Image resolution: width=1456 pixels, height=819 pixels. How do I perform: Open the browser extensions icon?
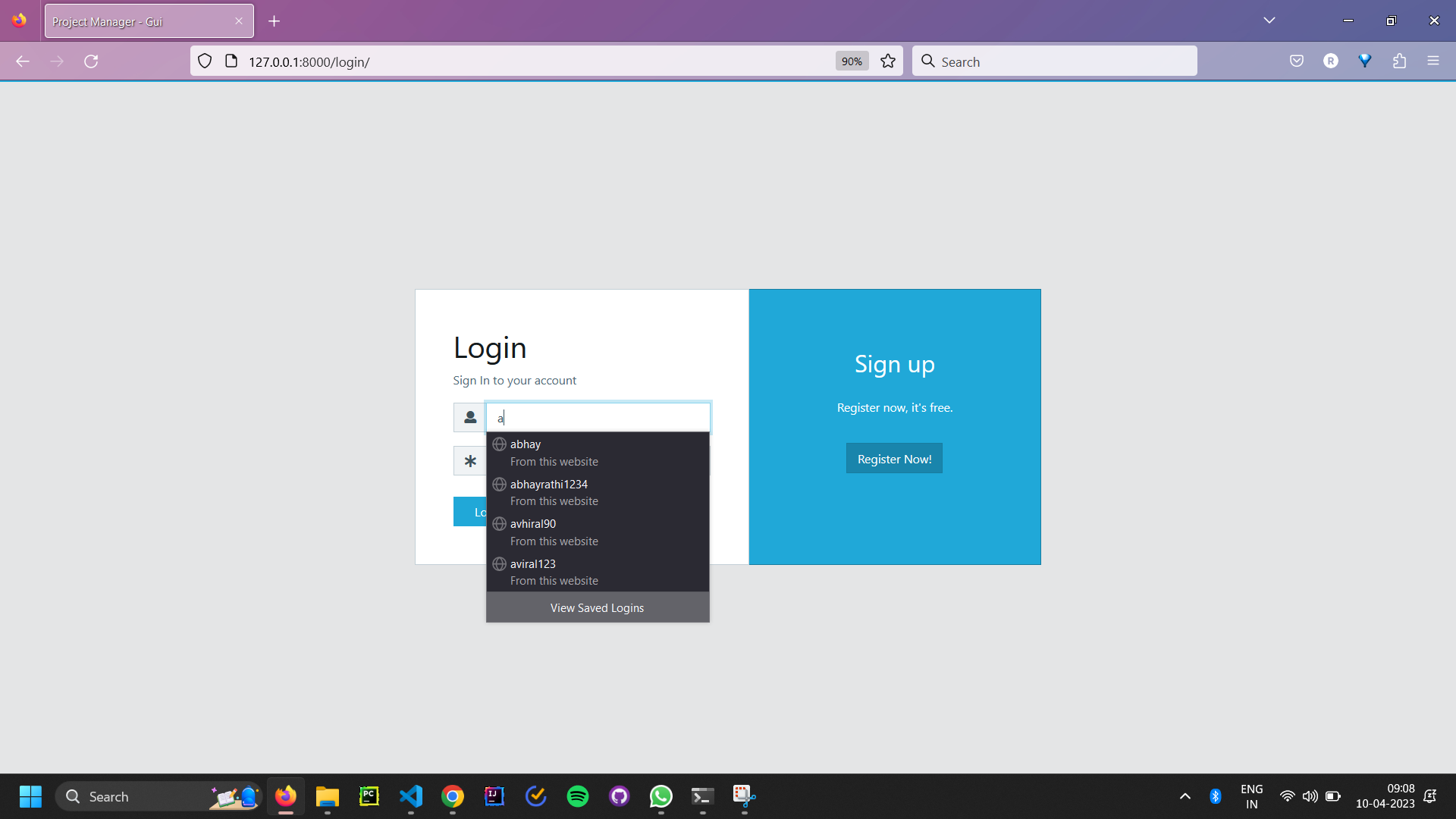tap(1400, 61)
